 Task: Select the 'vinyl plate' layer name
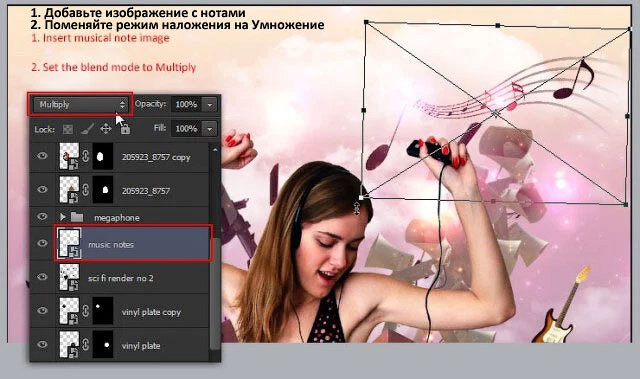(x=141, y=346)
